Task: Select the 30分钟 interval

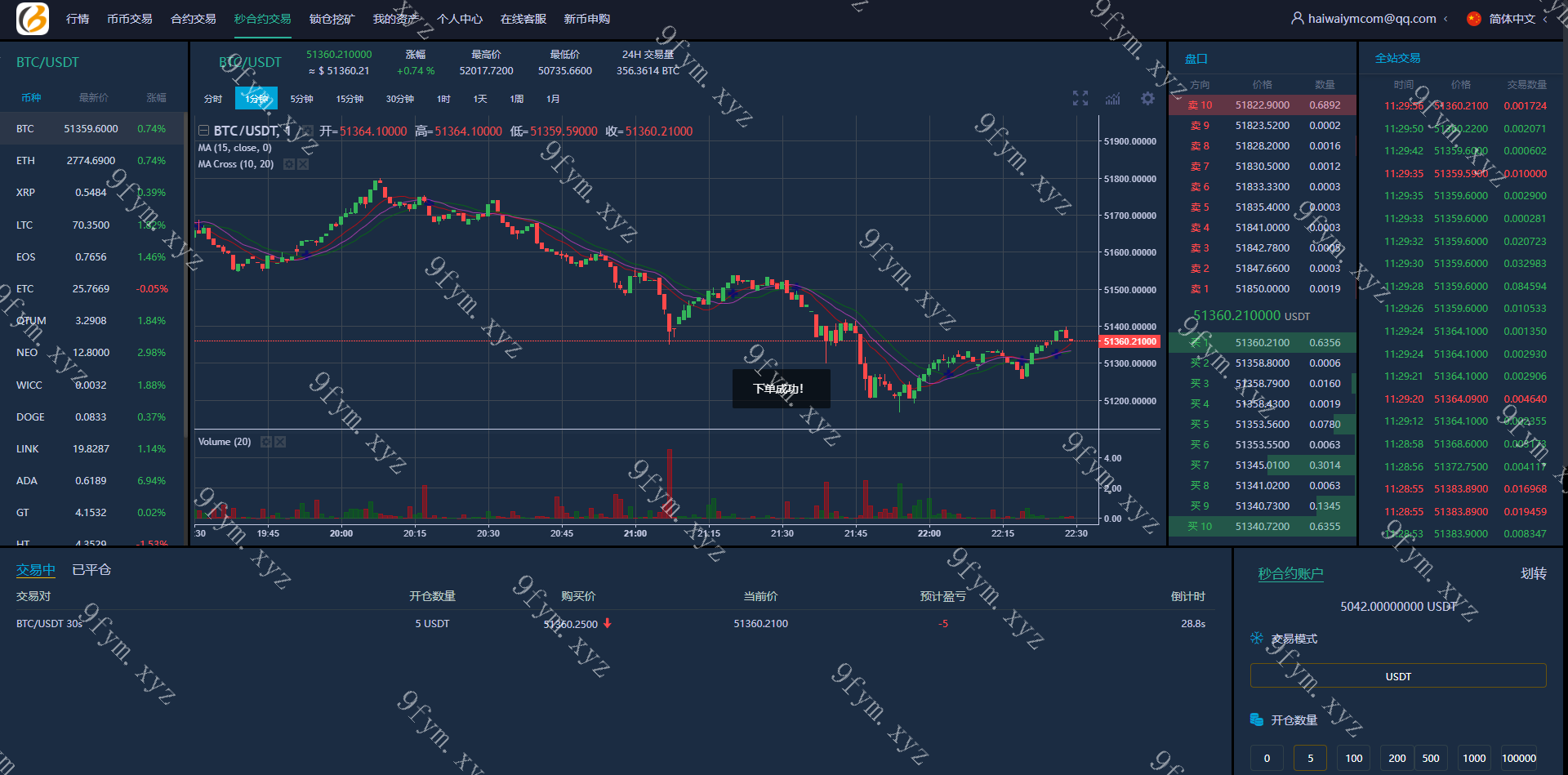Action: click(400, 99)
